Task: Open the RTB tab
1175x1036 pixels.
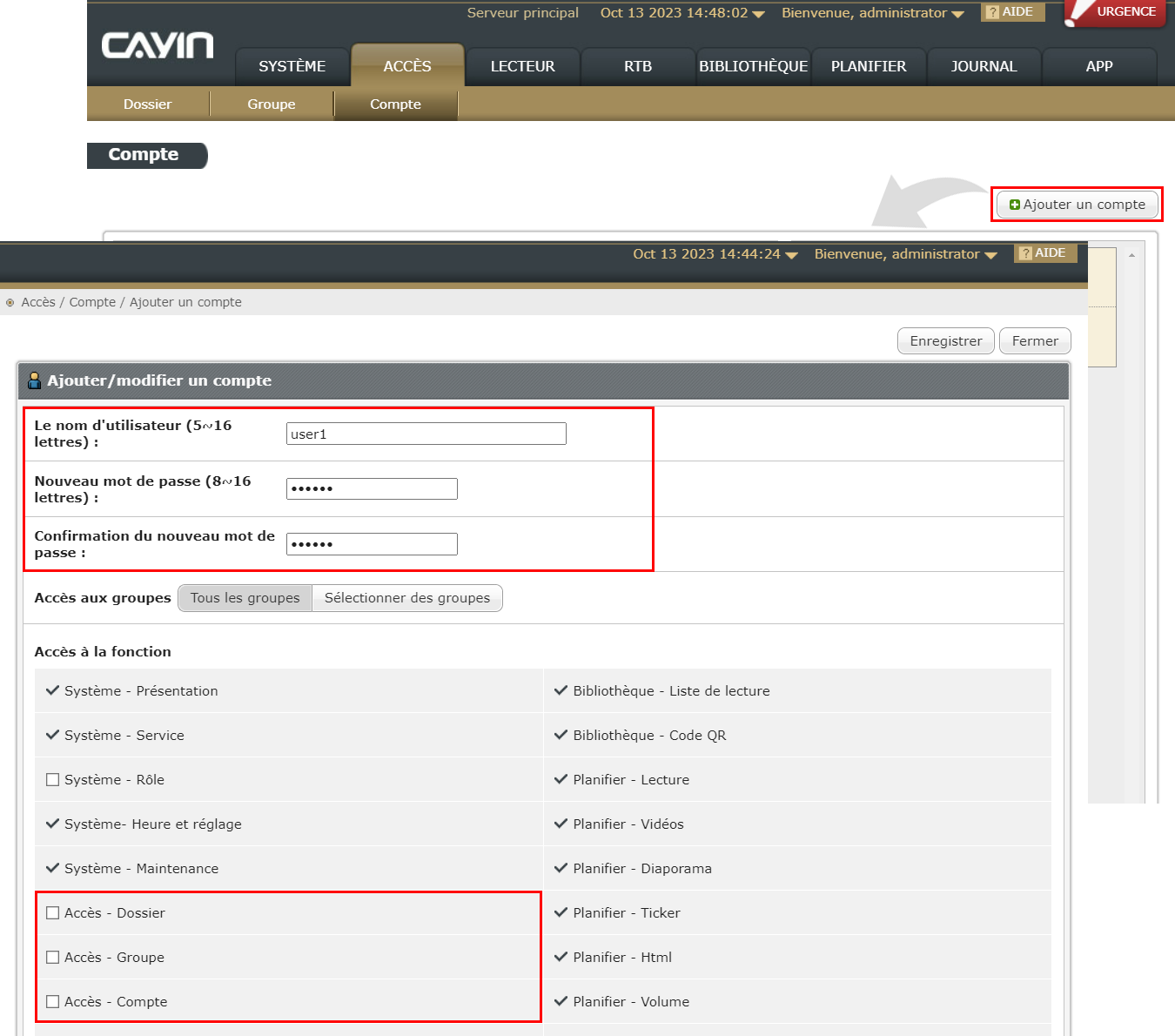Action: pos(638,66)
